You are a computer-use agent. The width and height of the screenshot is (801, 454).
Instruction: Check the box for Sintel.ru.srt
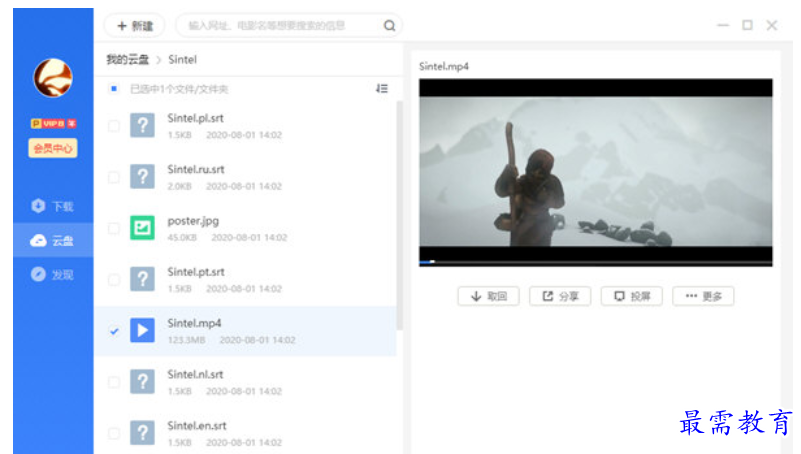(114, 177)
